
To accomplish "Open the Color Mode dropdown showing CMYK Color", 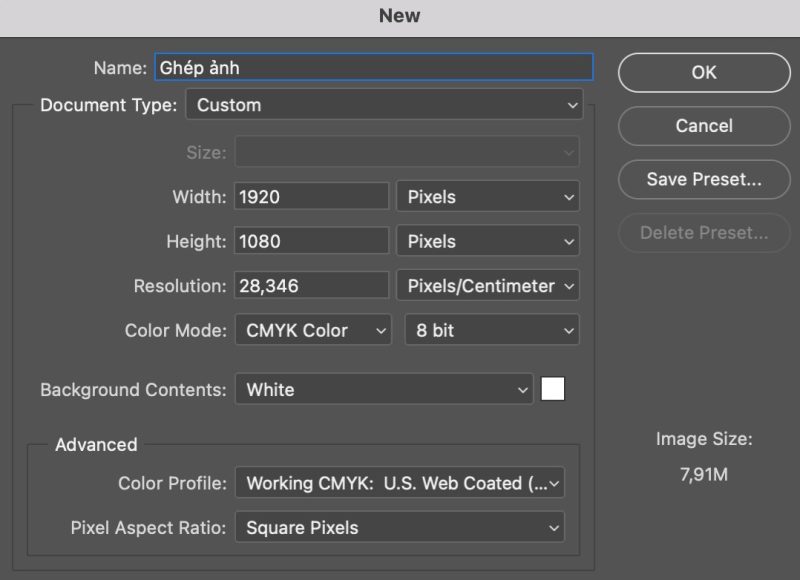I will pyautogui.click(x=313, y=330).
